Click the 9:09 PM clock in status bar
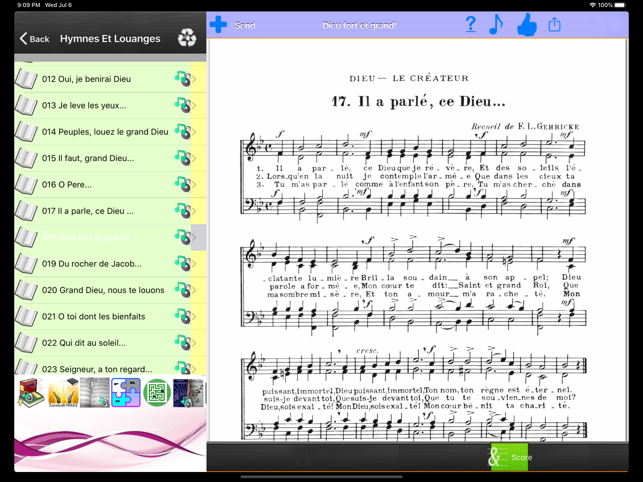The height and width of the screenshot is (482, 643). pos(29,5)
